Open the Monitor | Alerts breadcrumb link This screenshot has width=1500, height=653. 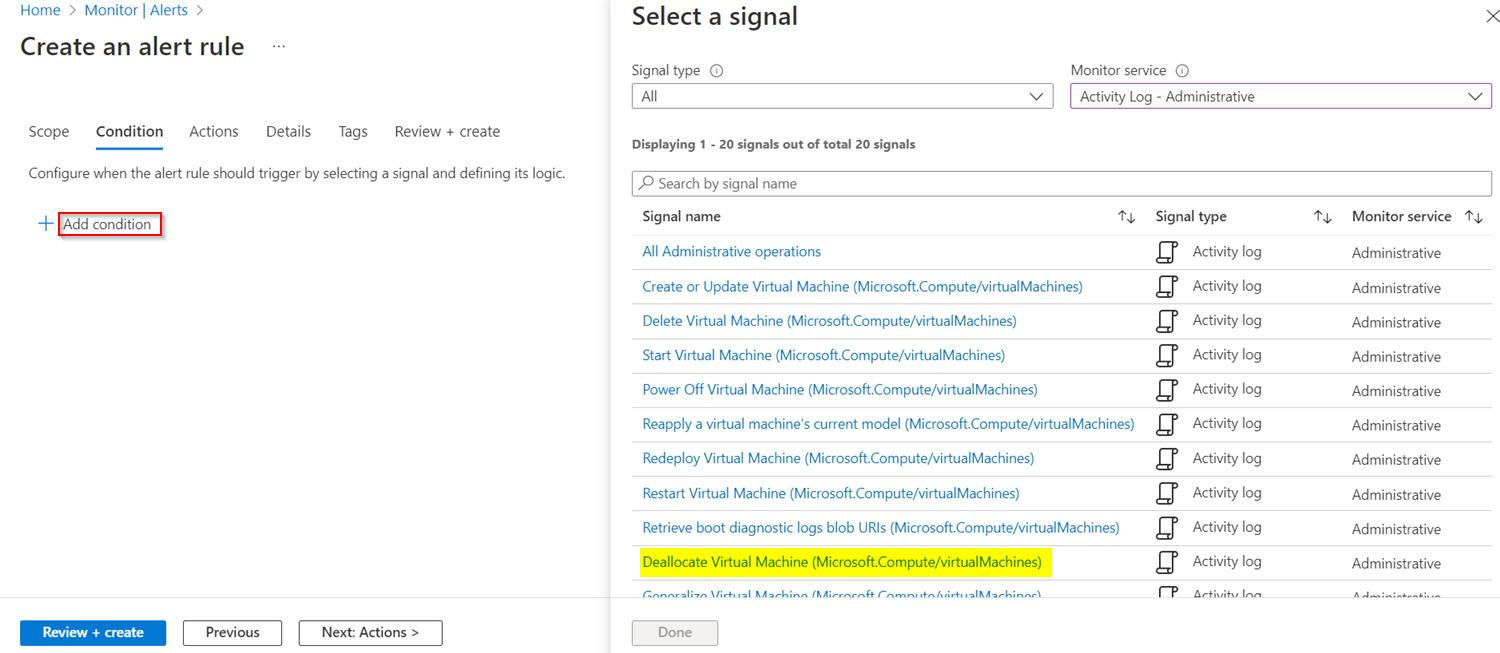point(137,10)
